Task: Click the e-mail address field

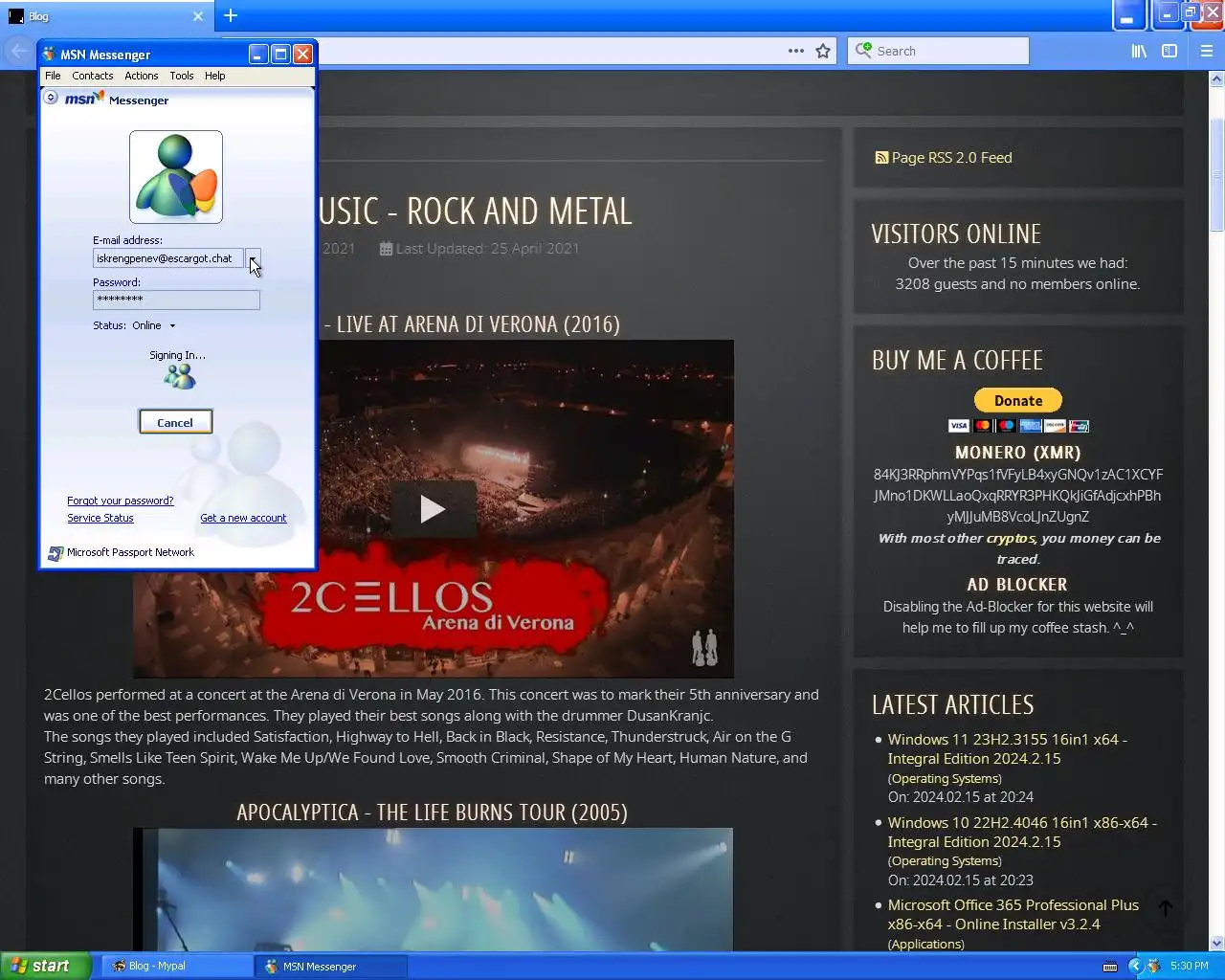Action: [168, 258]
